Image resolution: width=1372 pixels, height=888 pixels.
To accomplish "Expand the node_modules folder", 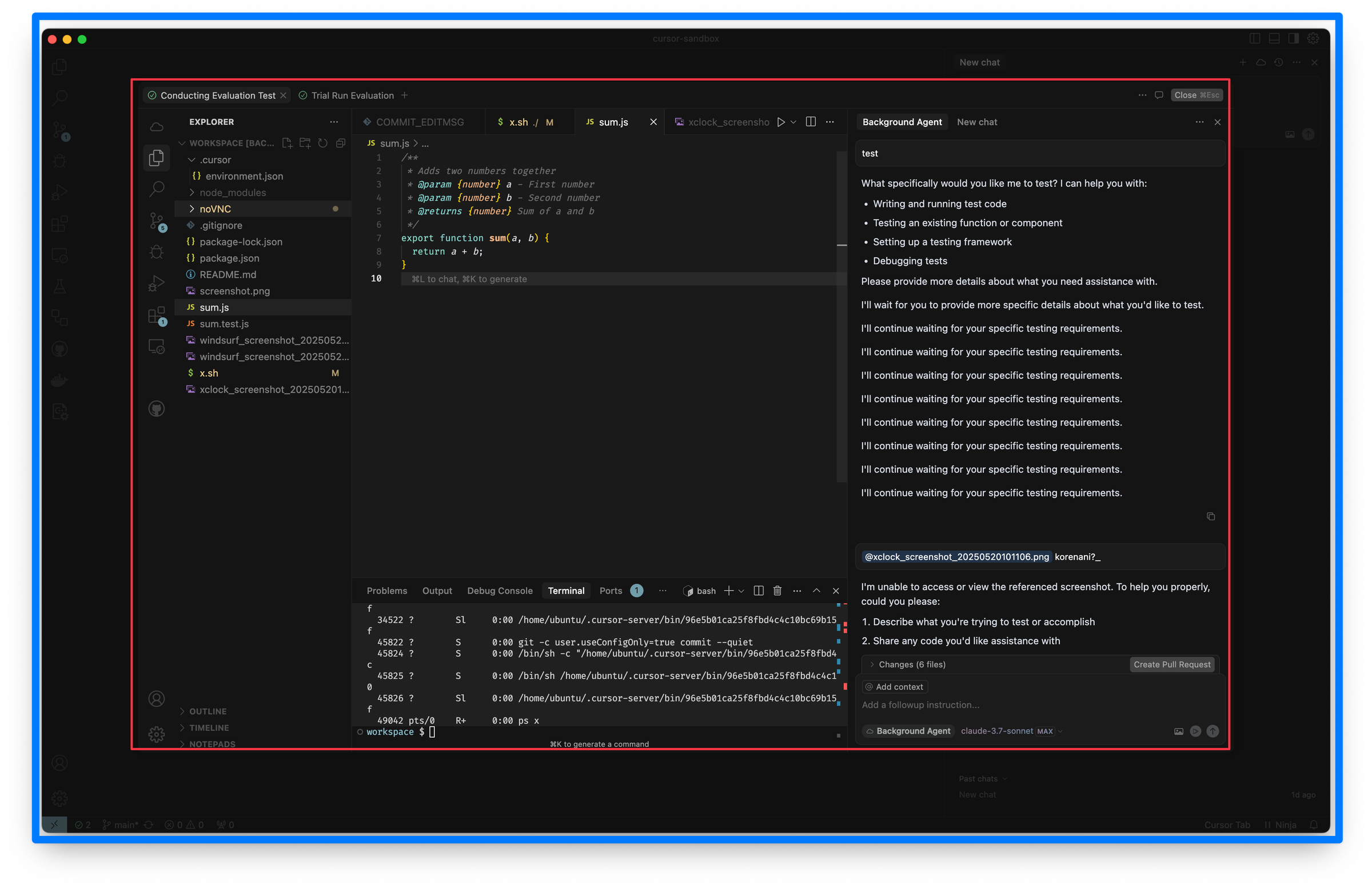I will pyautogui.click(x=232, y=192).
